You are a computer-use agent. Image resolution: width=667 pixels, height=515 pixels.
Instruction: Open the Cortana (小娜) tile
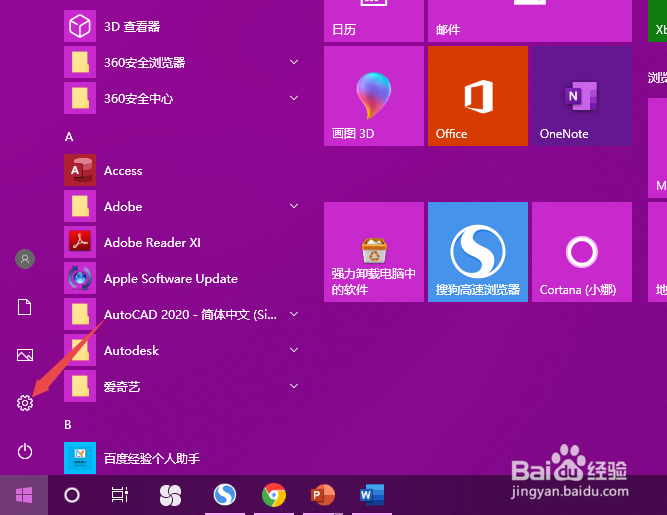point(581,252)
